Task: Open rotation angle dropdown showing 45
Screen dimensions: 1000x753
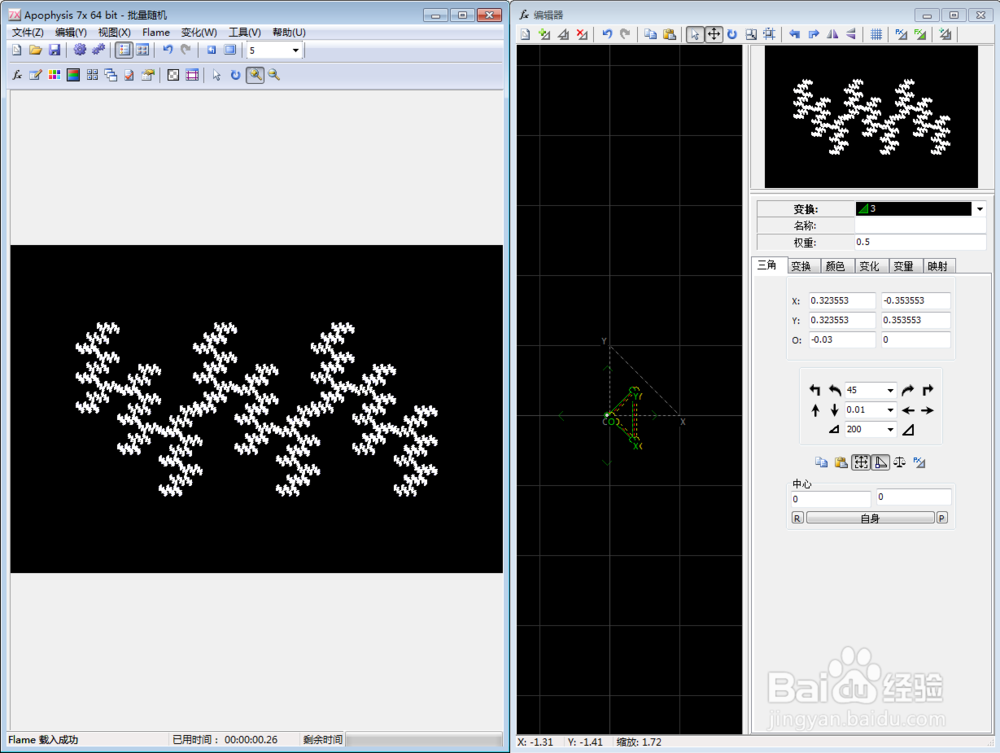Action: pos(890,390)
